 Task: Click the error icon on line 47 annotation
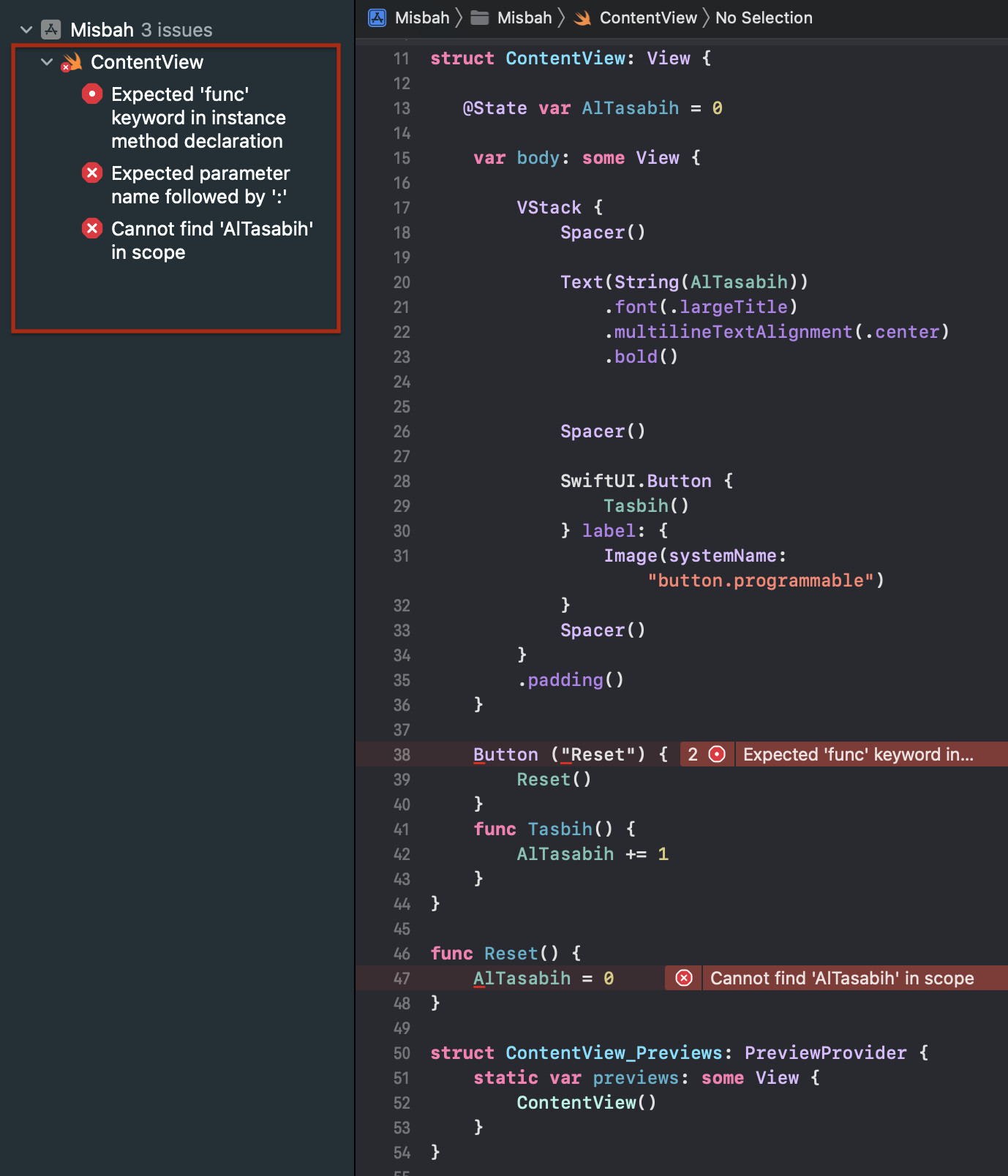pos(684,978)
